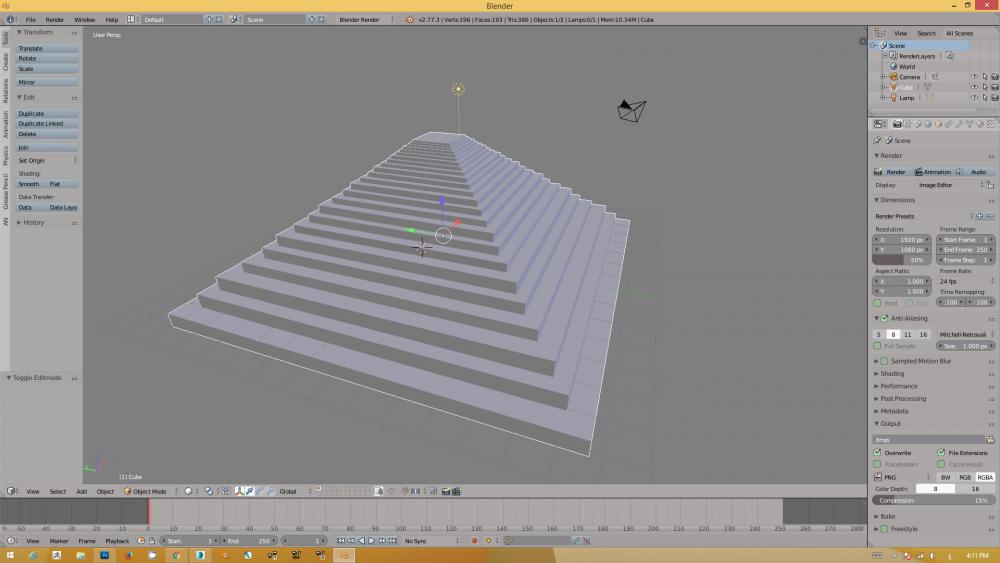Screen dimensions: 1000x563
Task: Click the pivot point icon in viewport header
Action: pyautogui.click(x=209, y=491)
